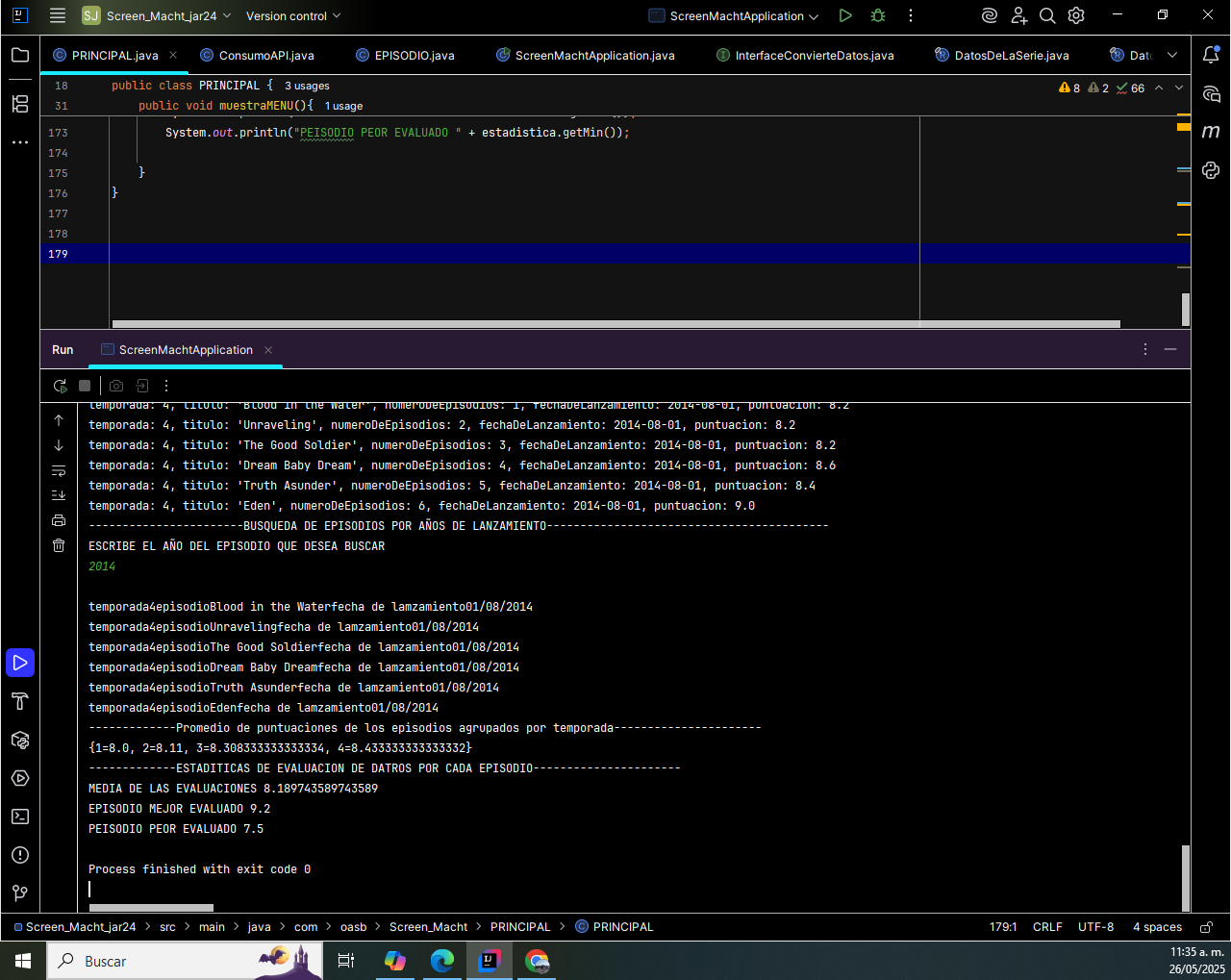Toggle the Services tool window icon
Viewport: 1231px width, 980px height.
(20, 778)
